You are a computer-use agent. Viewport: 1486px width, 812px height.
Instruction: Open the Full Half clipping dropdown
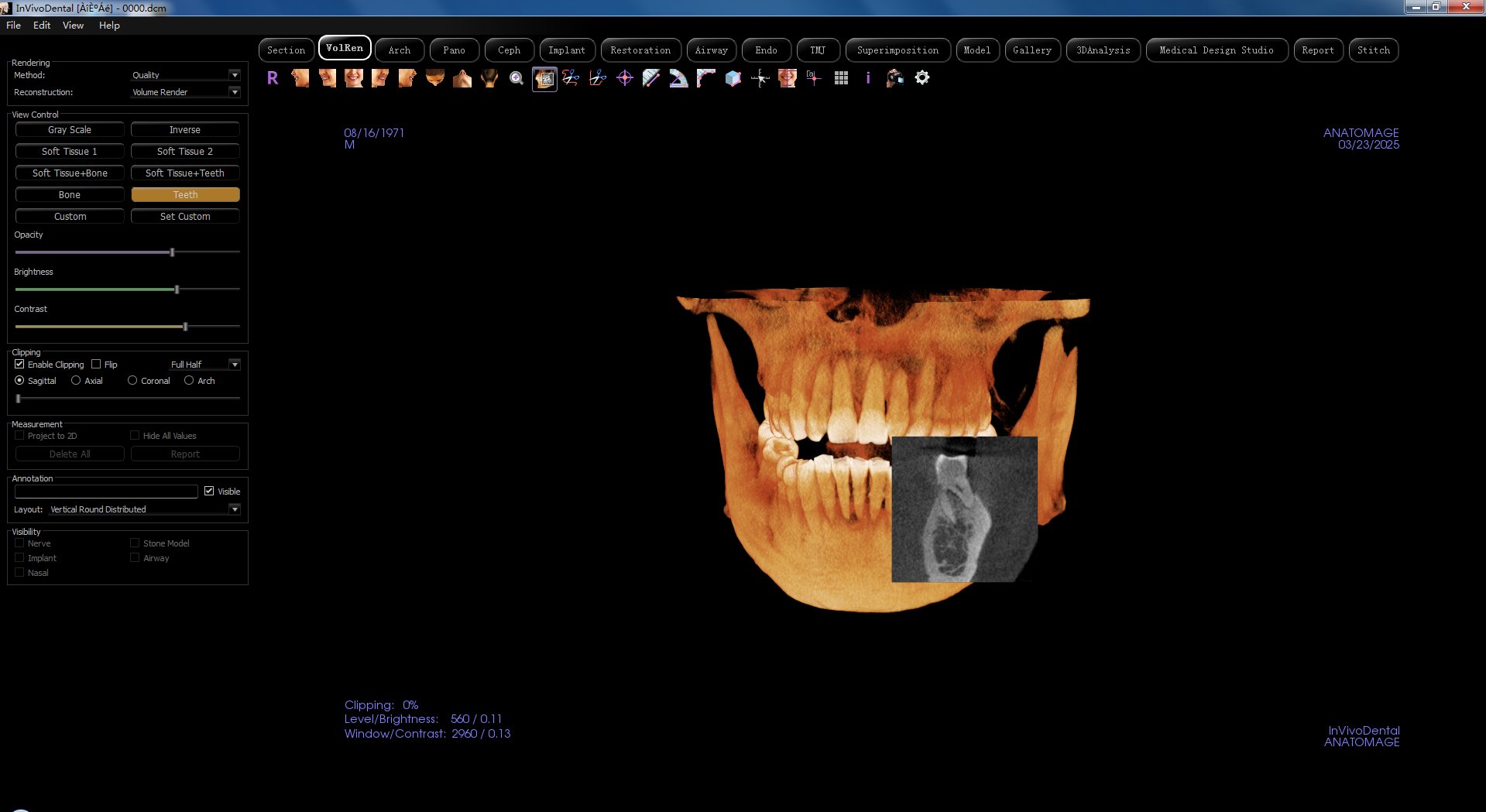click(x=235, y=364)
